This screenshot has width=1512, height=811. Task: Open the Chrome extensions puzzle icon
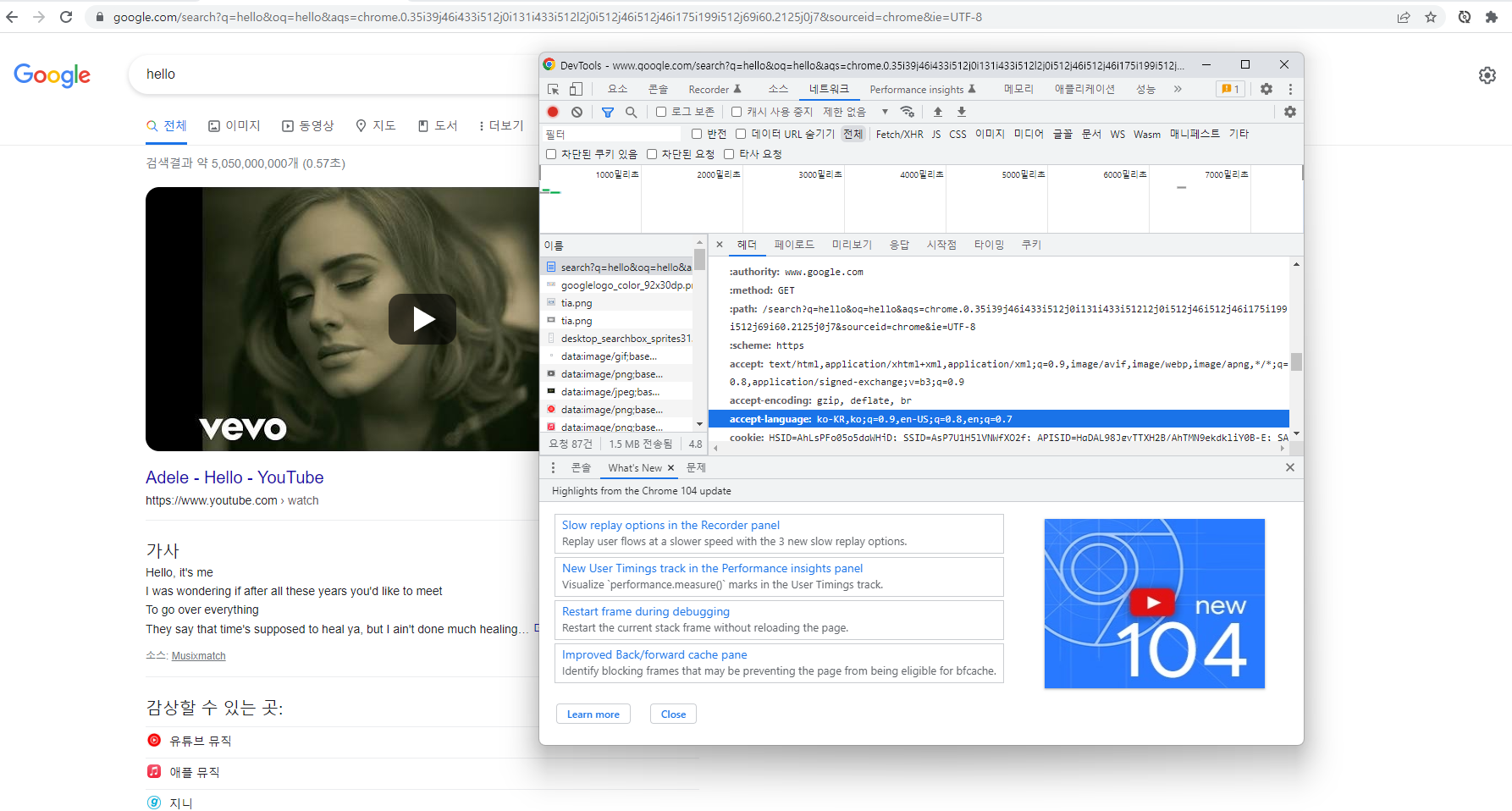coord(1492,17)
